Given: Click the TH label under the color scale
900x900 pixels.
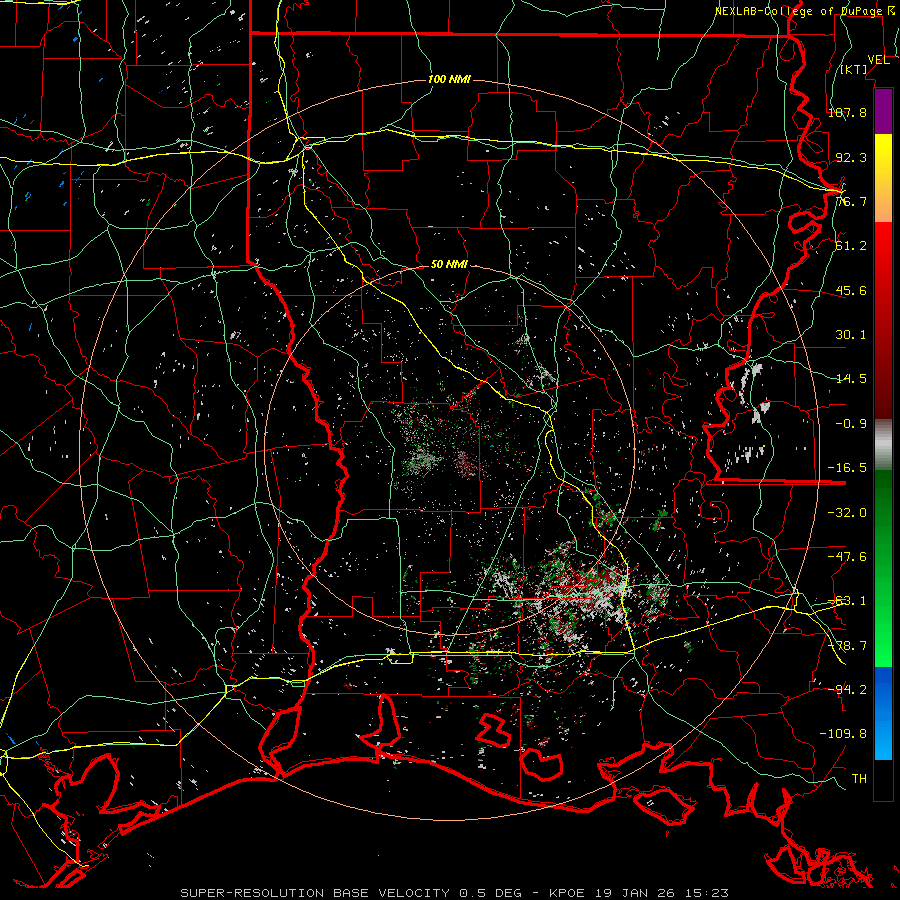Looking at the screenshot, I should [859, 779].
